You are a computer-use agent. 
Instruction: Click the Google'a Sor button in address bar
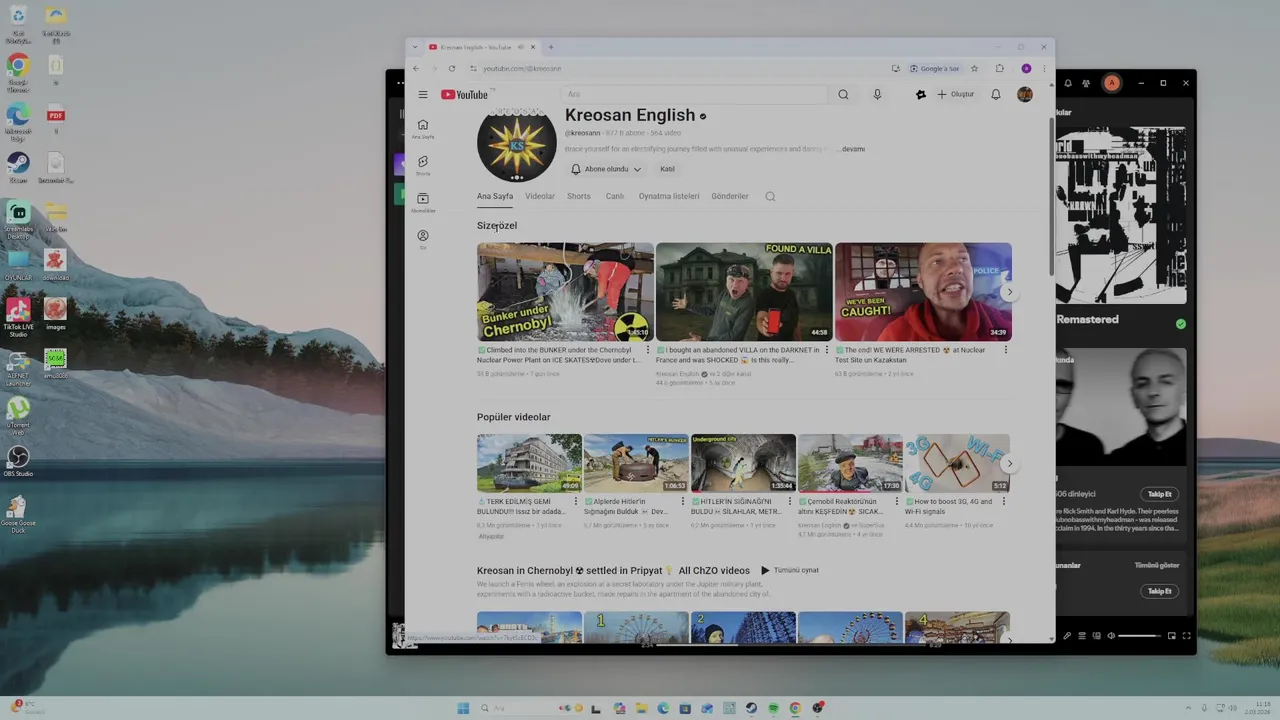pos(935,69)
